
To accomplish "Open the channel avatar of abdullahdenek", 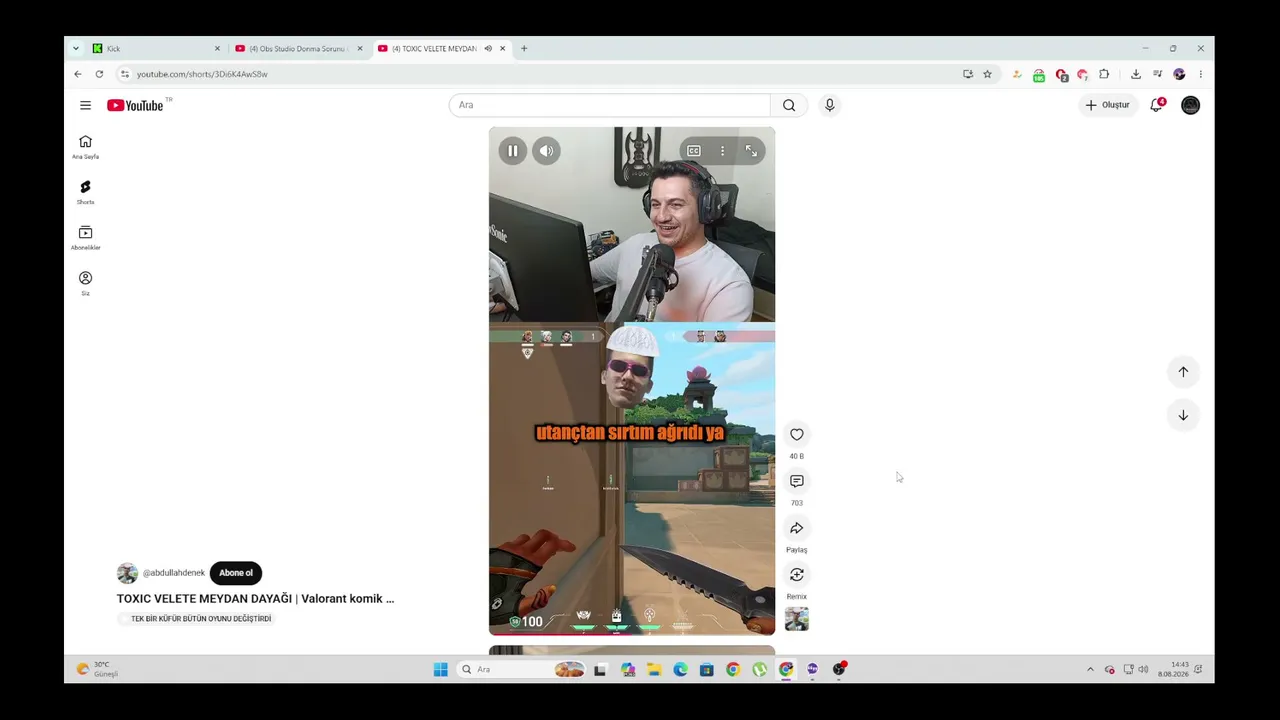I will [x=127, y=573].
